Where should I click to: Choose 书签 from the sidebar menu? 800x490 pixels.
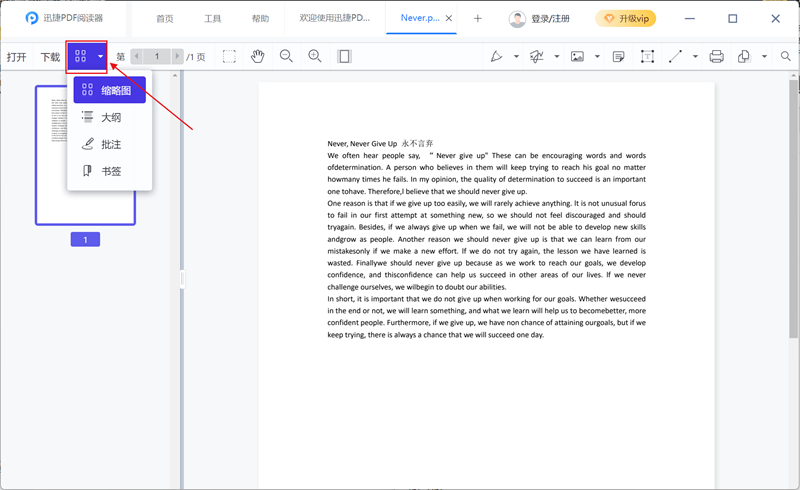[110, 171]
